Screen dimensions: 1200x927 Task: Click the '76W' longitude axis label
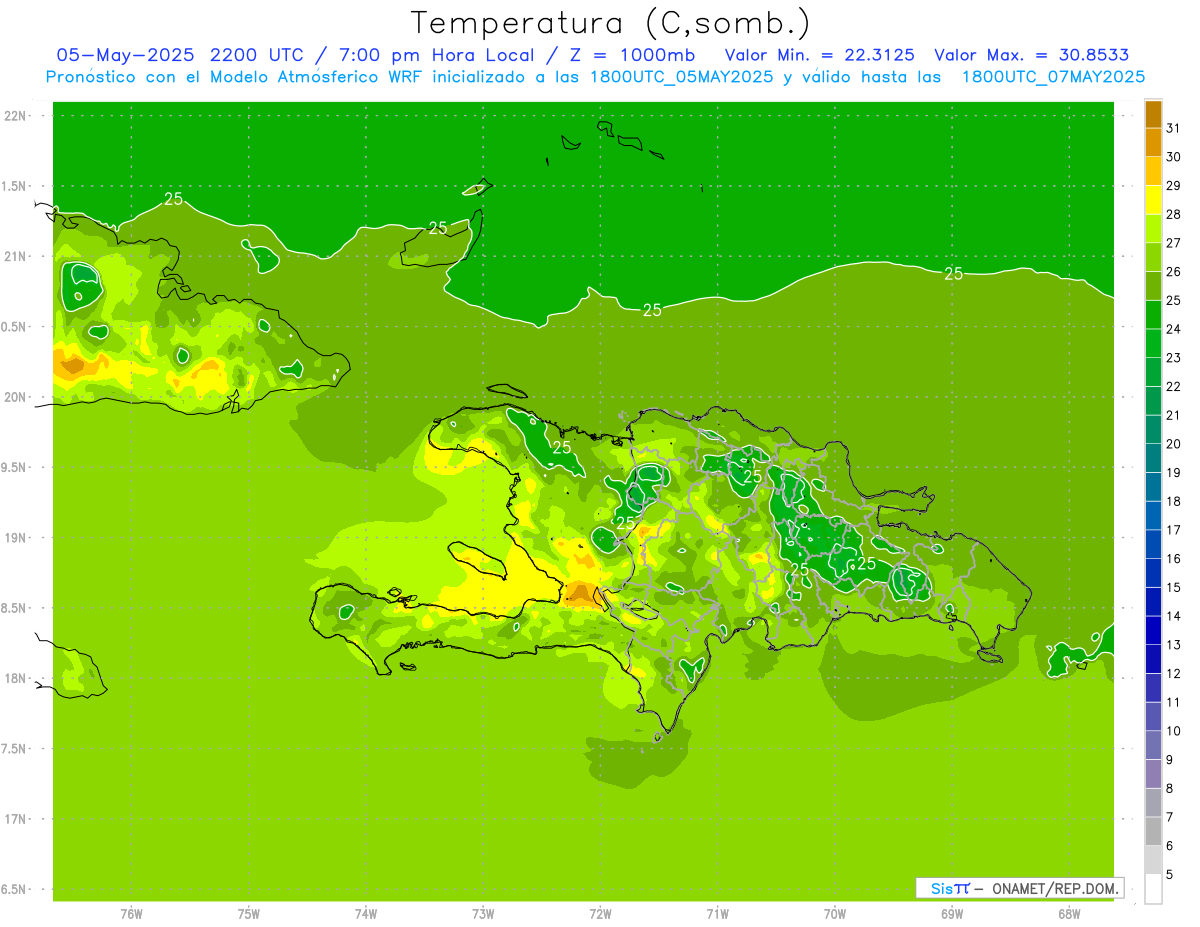131,914
